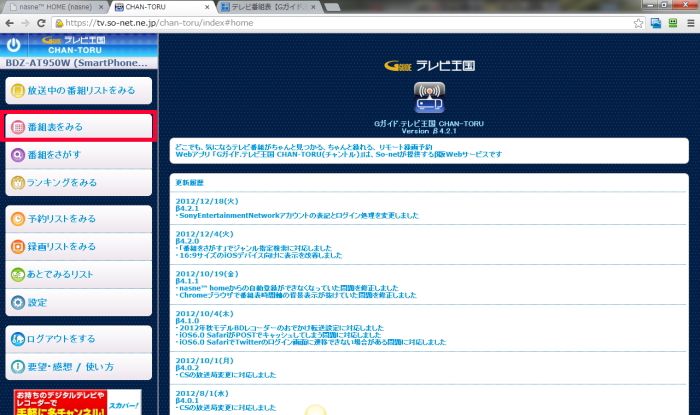Open the Chrome menu button
Viewport: 700px width, 415px height.
(x=690, y=23)
